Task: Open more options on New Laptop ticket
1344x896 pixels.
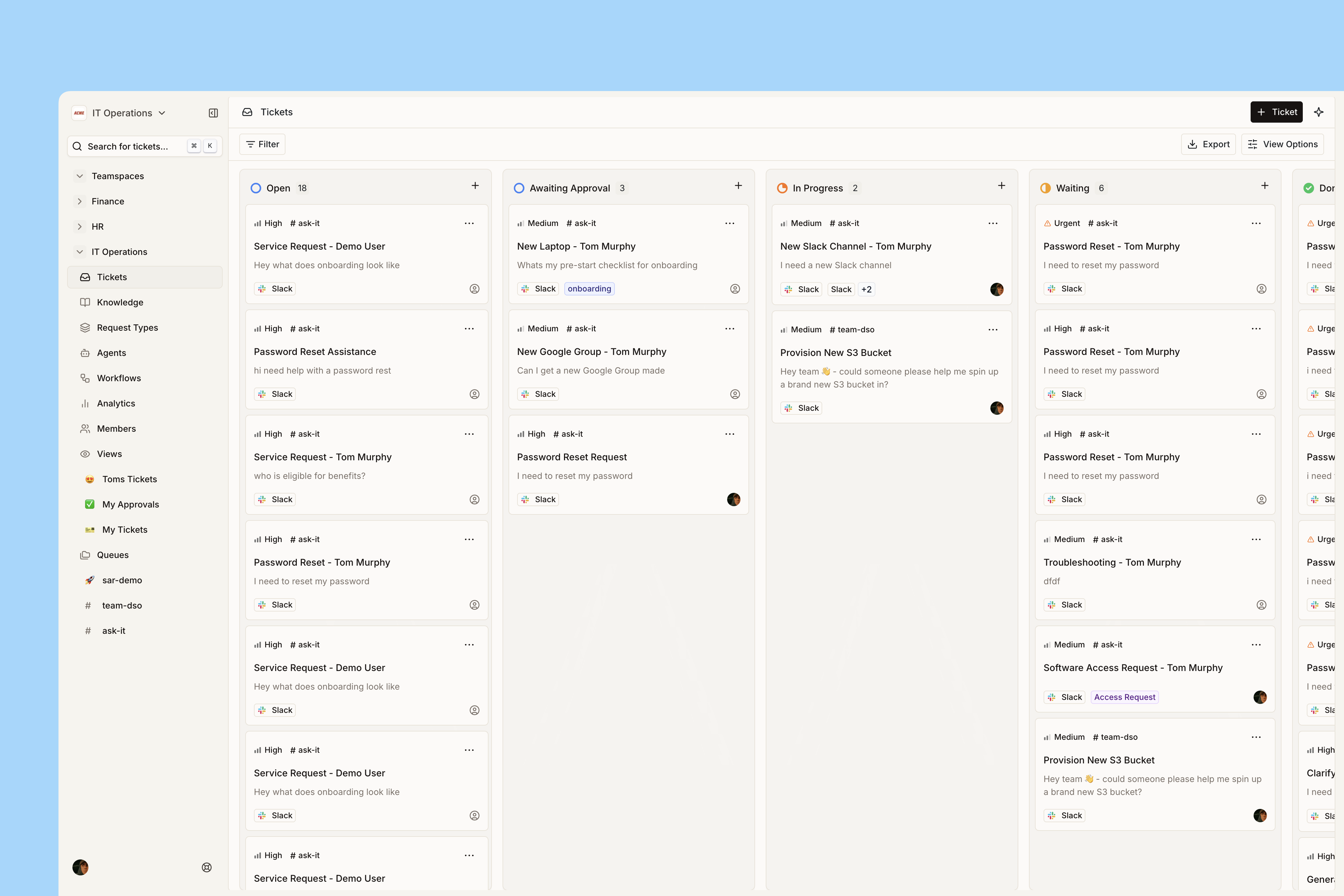Action: (730, 223)
